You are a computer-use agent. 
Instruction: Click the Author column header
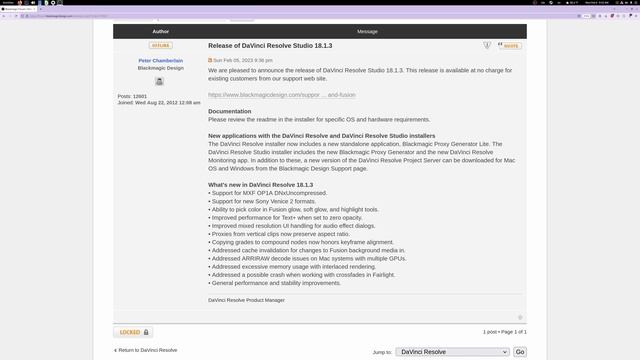coord(160,31)
